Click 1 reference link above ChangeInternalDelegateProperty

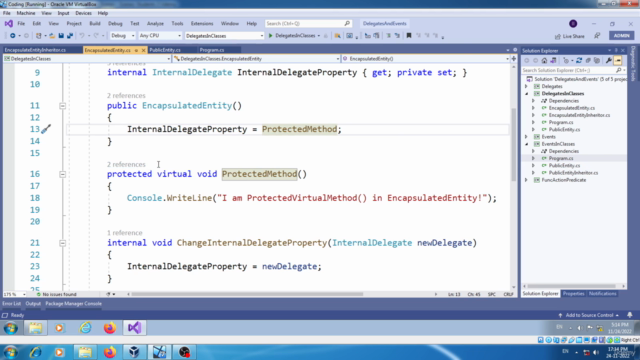pos(124,233)
